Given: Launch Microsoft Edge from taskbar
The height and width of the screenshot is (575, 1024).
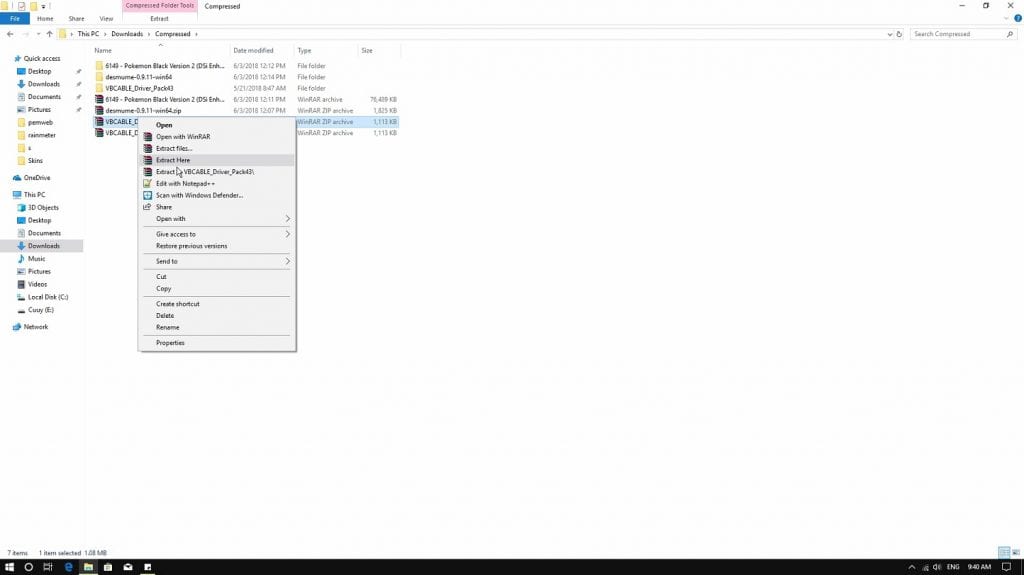Looking at the screenshot, I should pyautogui.click(x=69, y=567).
